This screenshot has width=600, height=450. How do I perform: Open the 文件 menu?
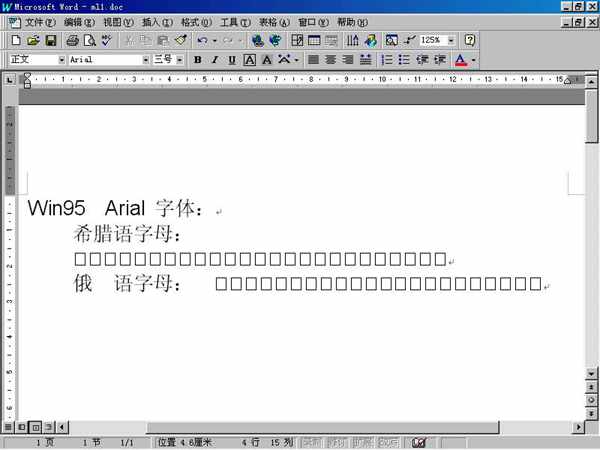click(x=40, y=22)
